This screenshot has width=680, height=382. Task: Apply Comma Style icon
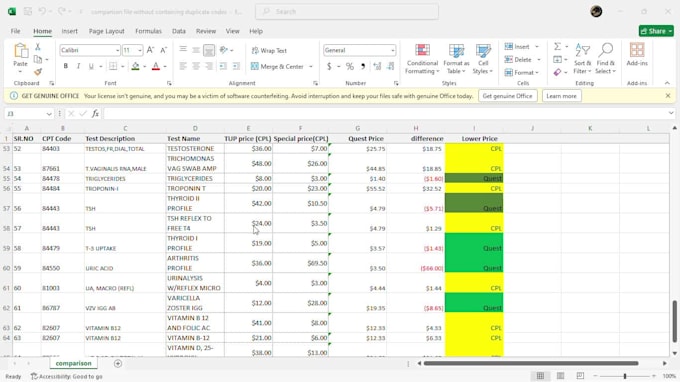pyautogui.click(x=363, y=66)
